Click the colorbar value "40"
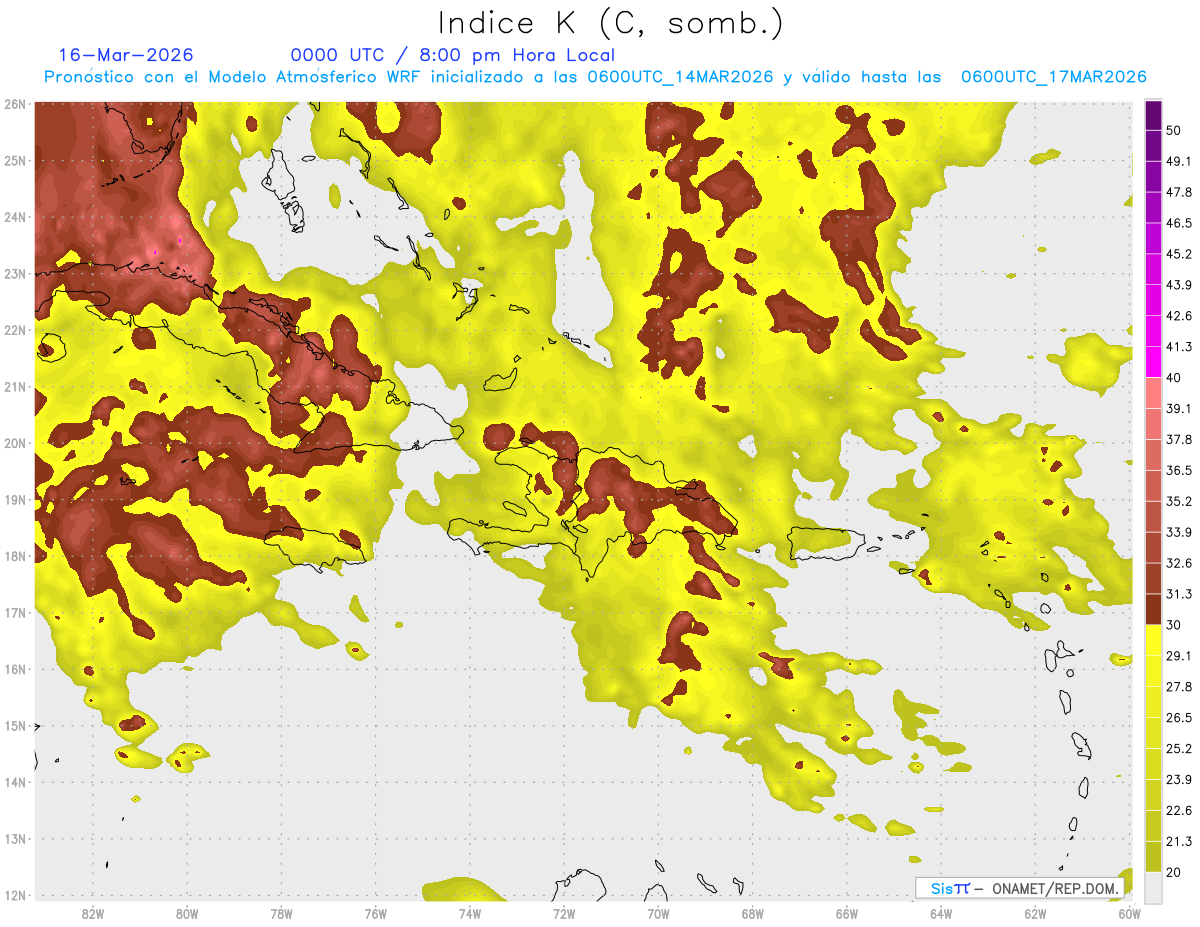This screenshot has height=927, width=1200. pyautogui.click(x=1174, y=377)
